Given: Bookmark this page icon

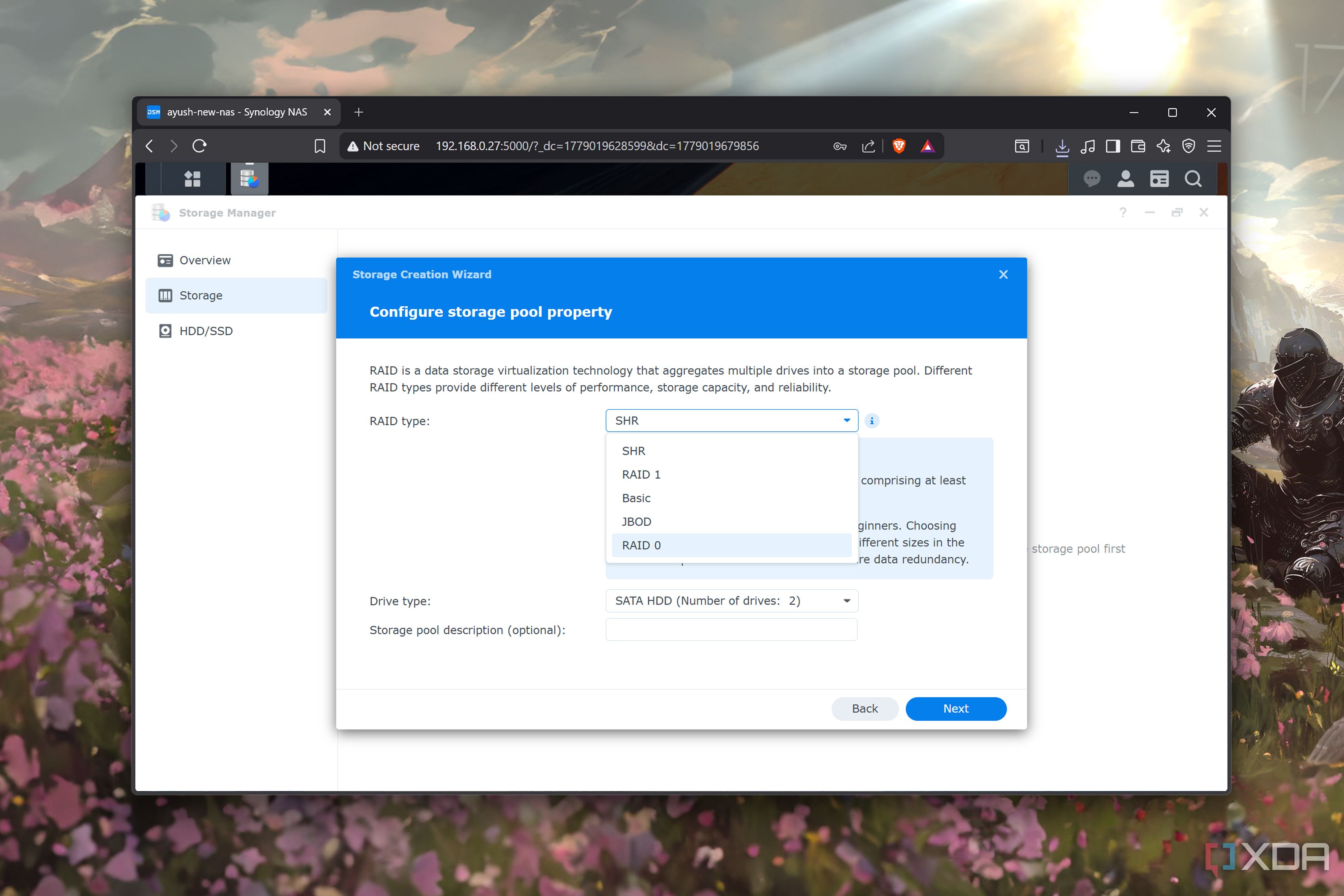Looking at the screenshot, I should tap(320, 146).
